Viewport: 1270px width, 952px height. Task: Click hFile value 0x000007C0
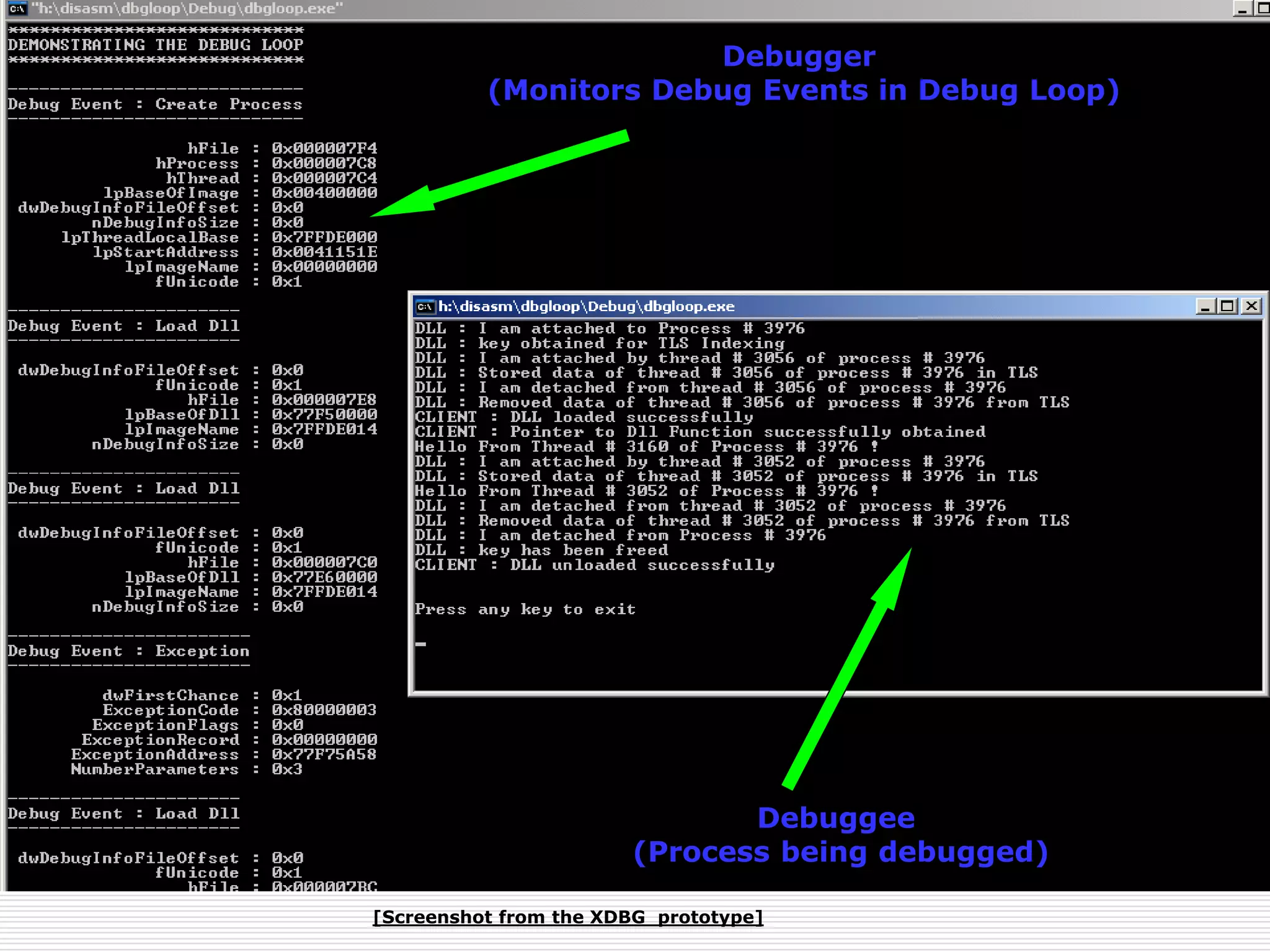point(324,562)
